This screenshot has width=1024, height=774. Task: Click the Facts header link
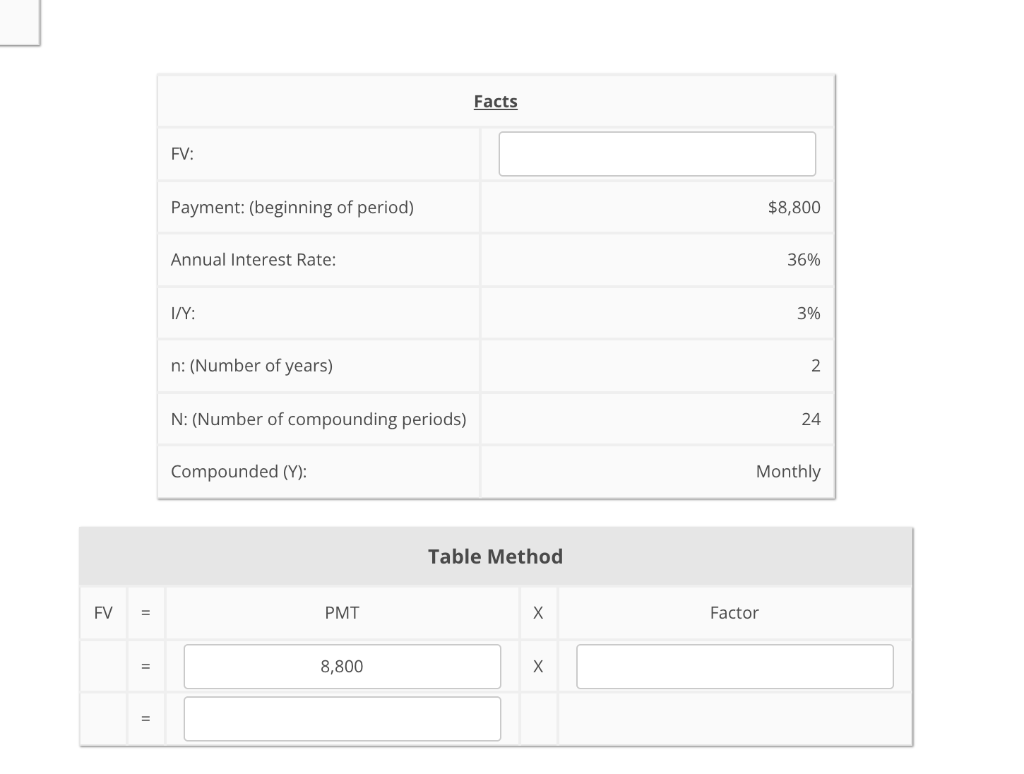[495, 101]
